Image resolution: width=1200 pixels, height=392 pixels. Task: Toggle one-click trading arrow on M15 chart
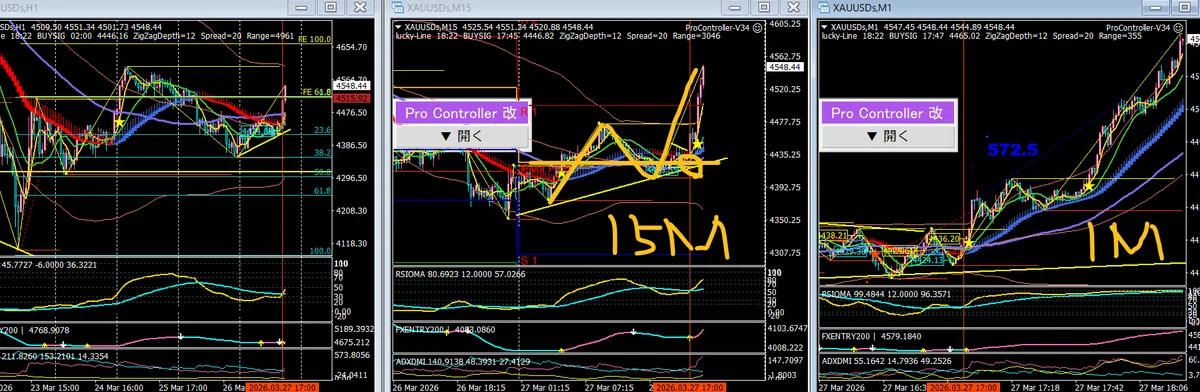point(397,27)
